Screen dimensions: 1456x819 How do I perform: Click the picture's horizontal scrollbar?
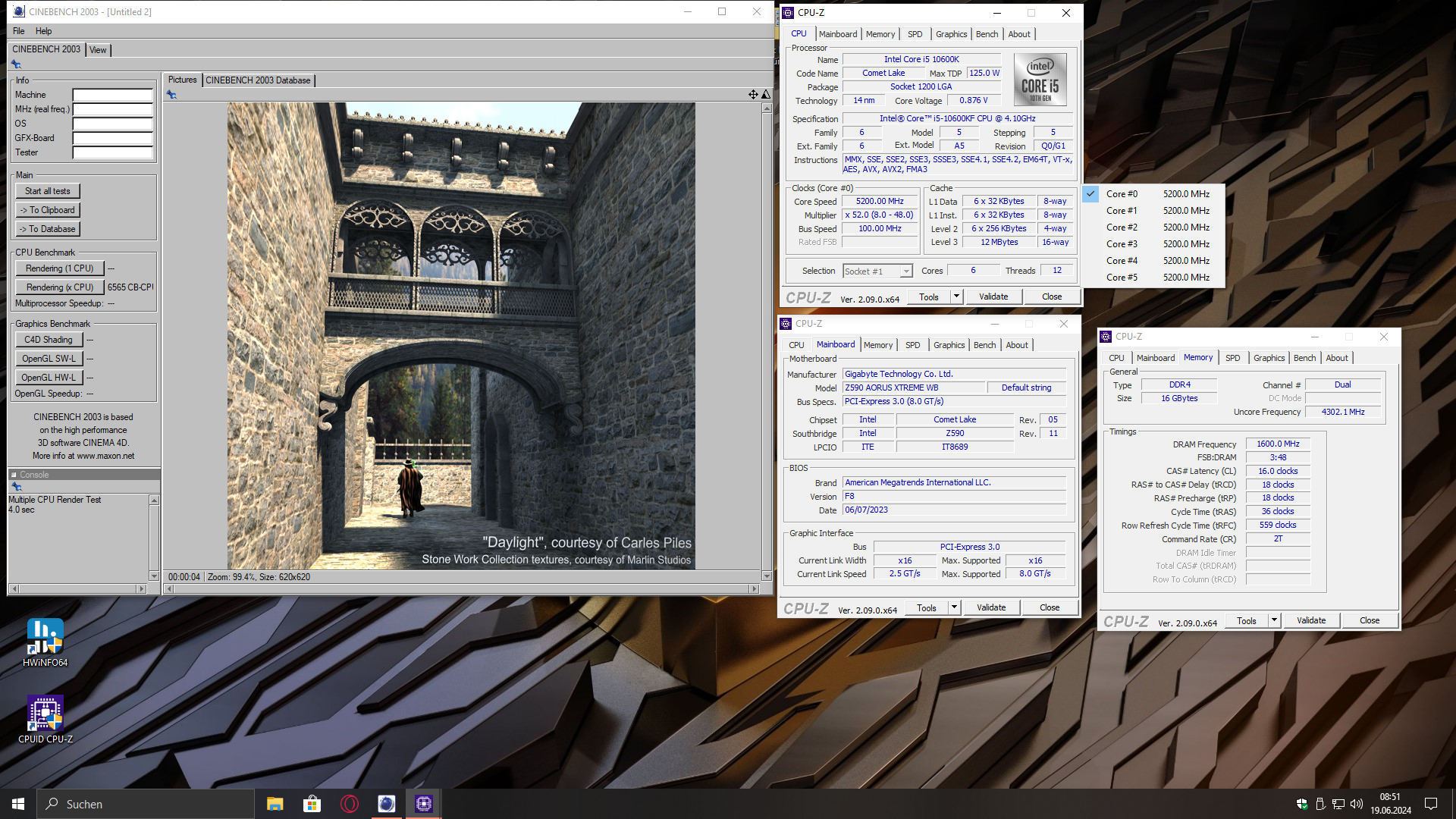tap(463, 588)
